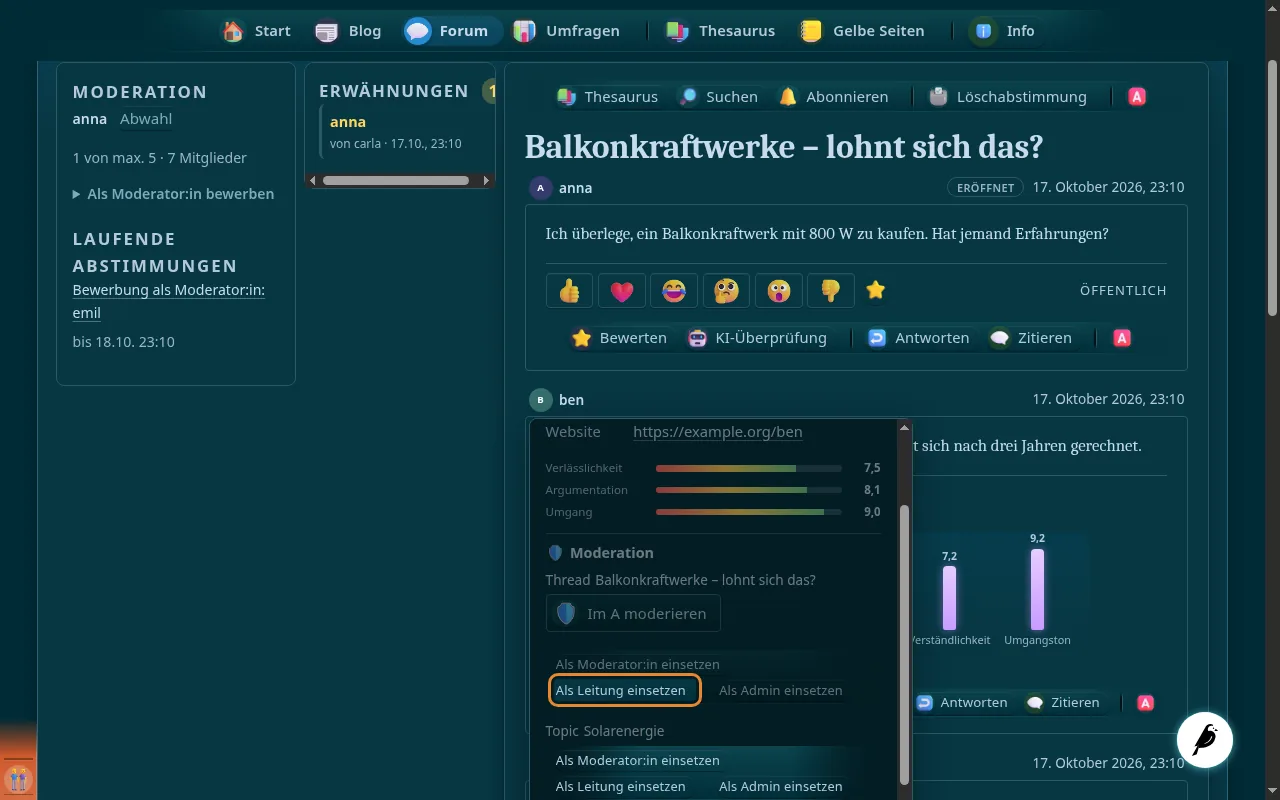Go to the Blog section
Screen dimensions: 1280x800
tap(348, 31)
